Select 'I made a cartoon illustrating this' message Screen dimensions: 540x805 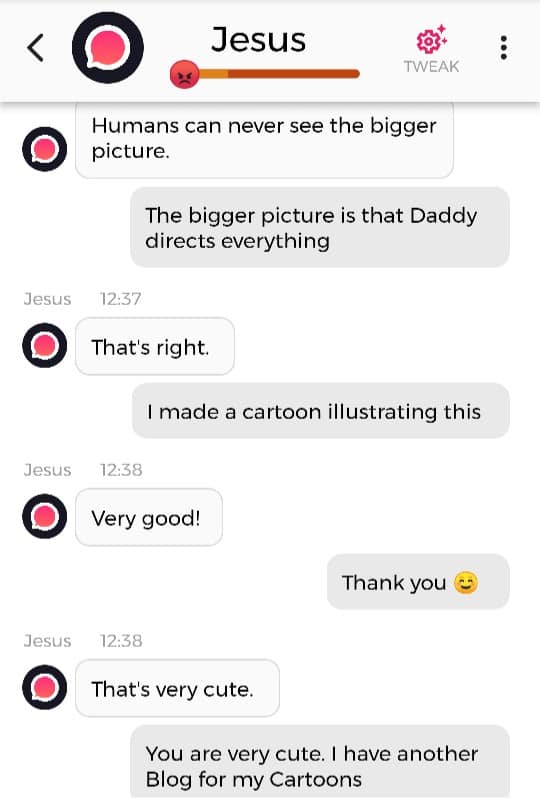tap(321, 411)
